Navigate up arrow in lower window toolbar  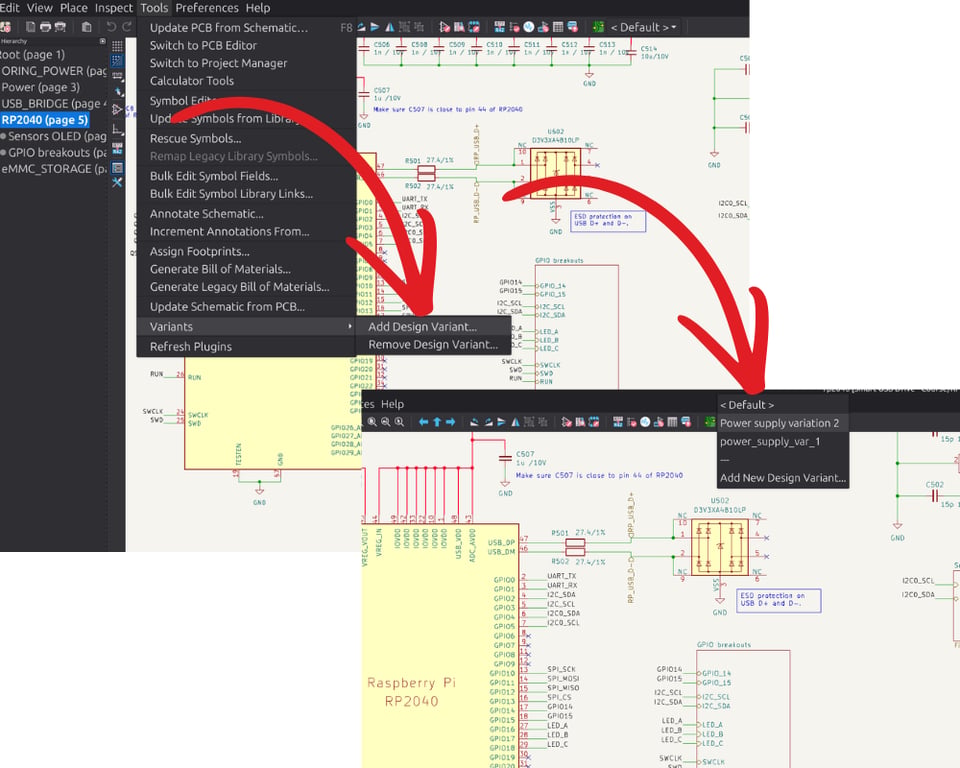(437, 422)
